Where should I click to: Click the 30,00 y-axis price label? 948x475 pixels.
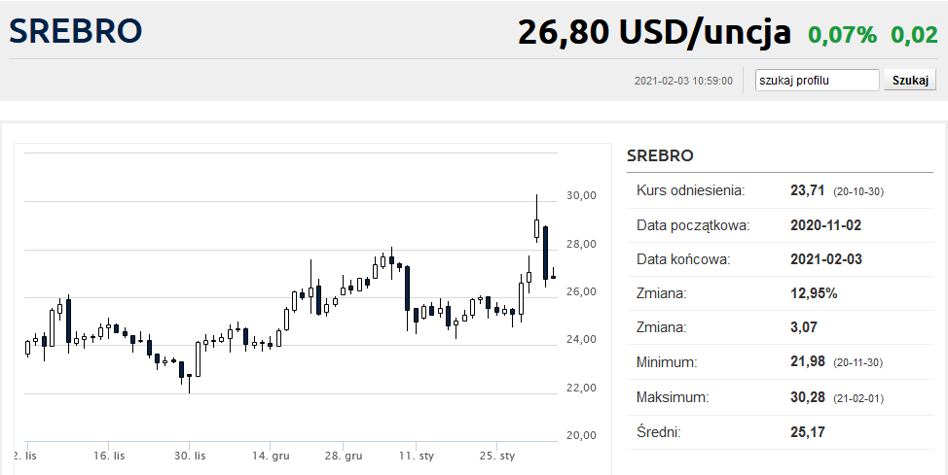582,196
